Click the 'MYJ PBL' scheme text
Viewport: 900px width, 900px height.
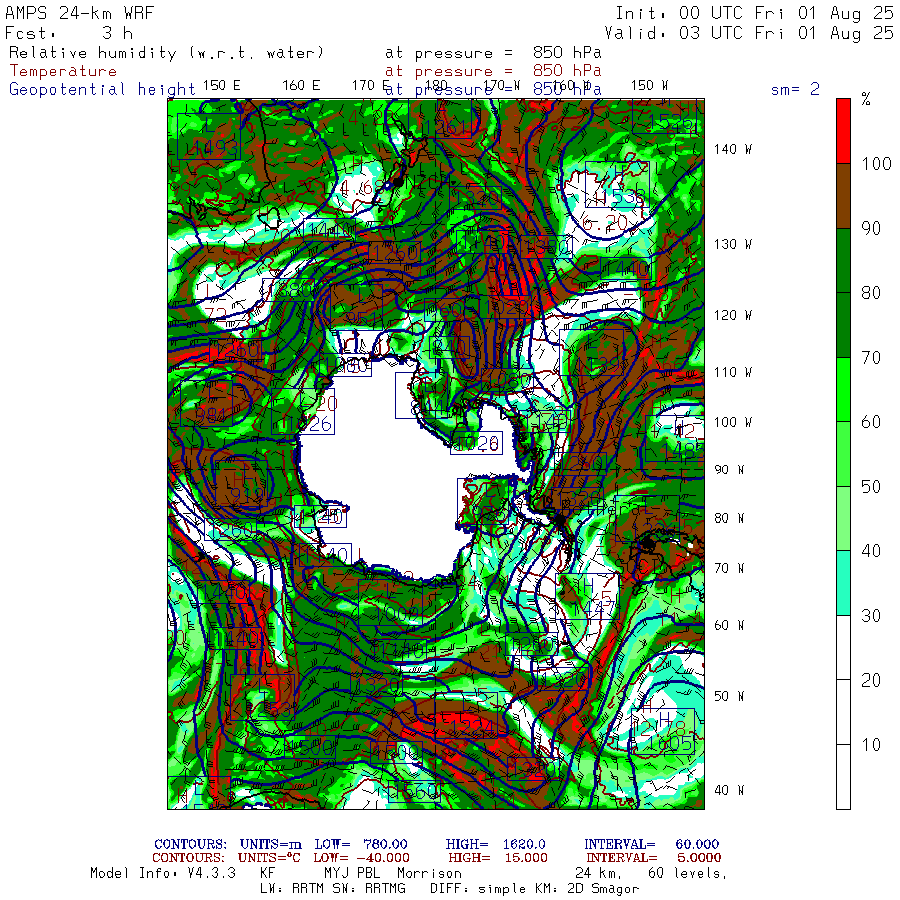point(354,873)
